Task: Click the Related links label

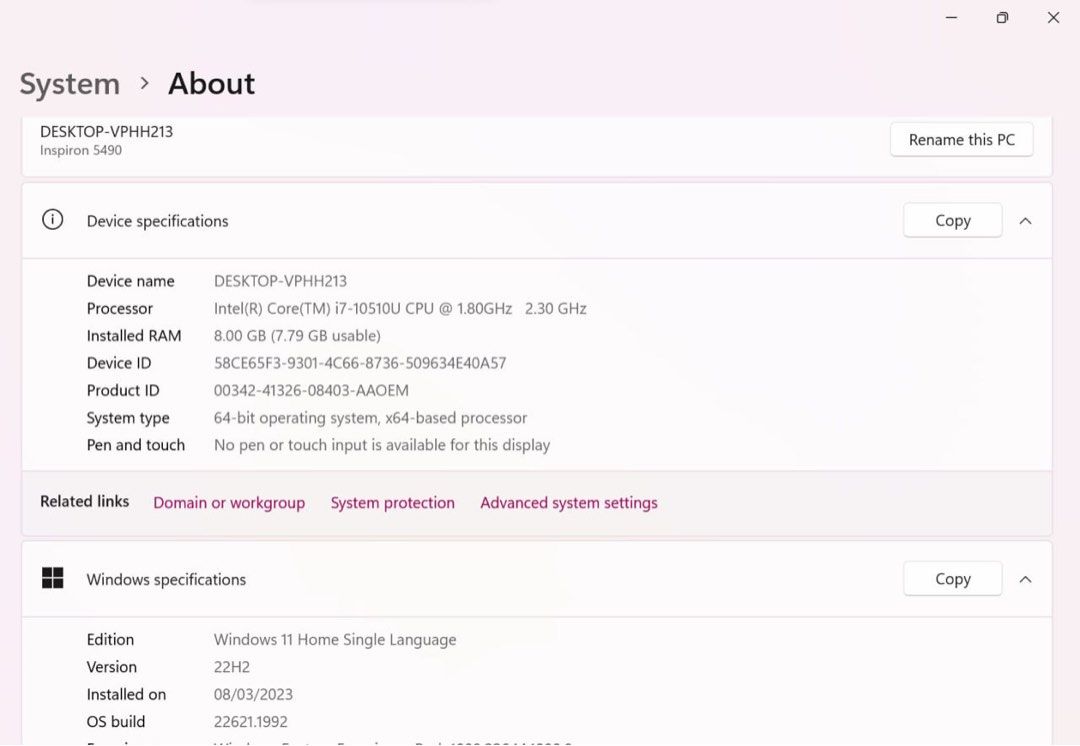Action: click(x=85, y=501)
